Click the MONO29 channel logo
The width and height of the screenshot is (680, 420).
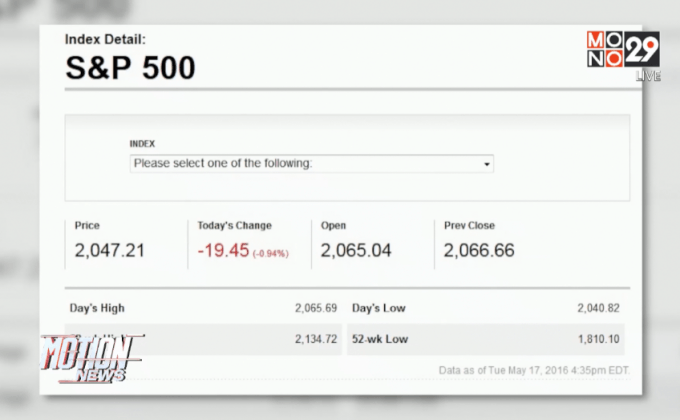coord(623,49)
